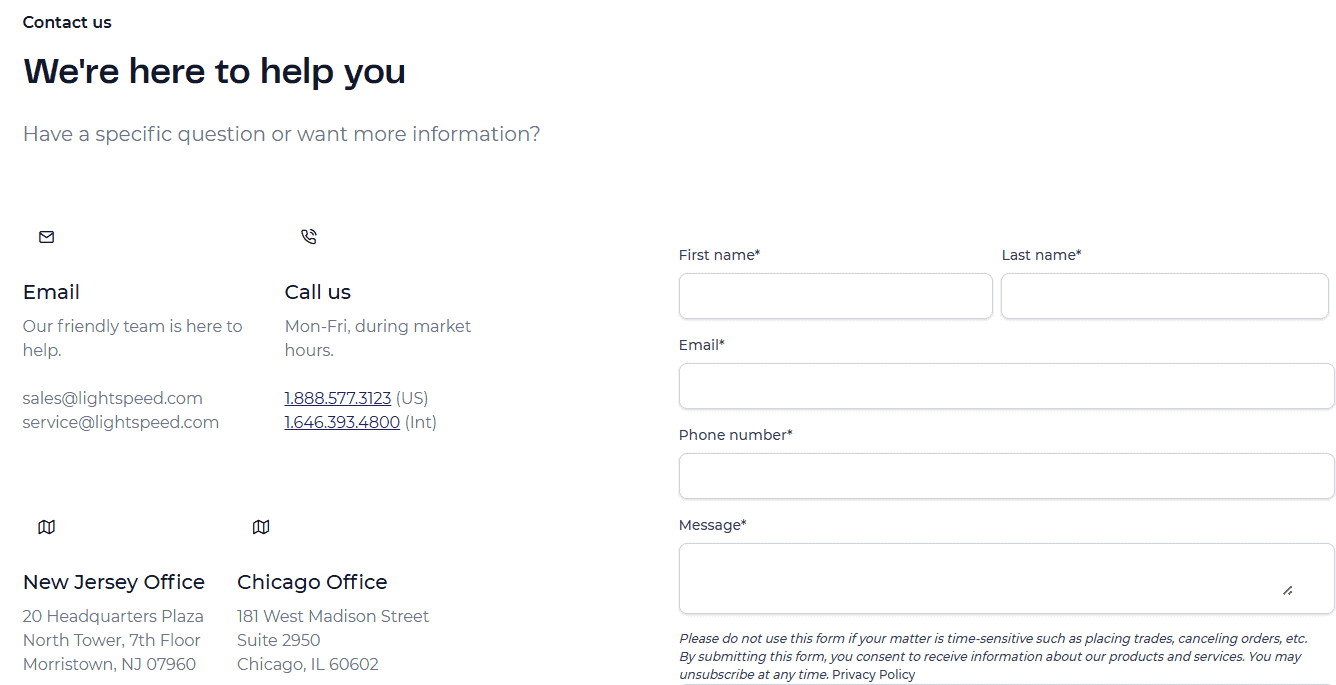Click the "We're here to help you" heading
Viewport: 1336px width, 685px height.
click(214, 71)
